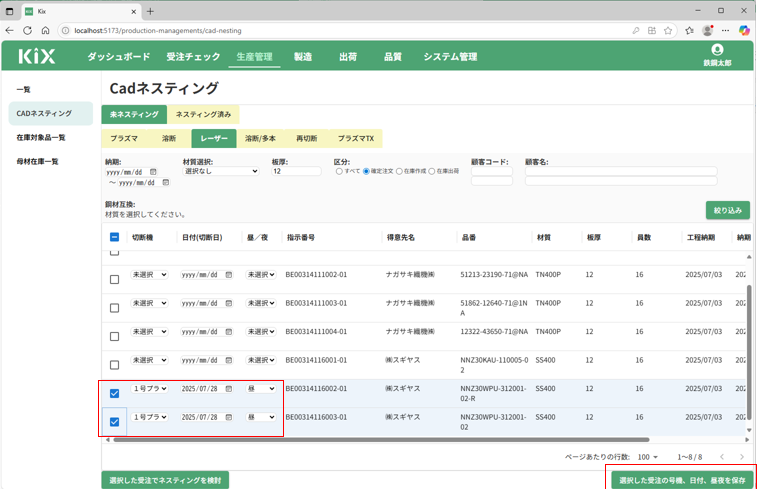Open 在庫対象品一覧 in sidebar

point(41,138)
